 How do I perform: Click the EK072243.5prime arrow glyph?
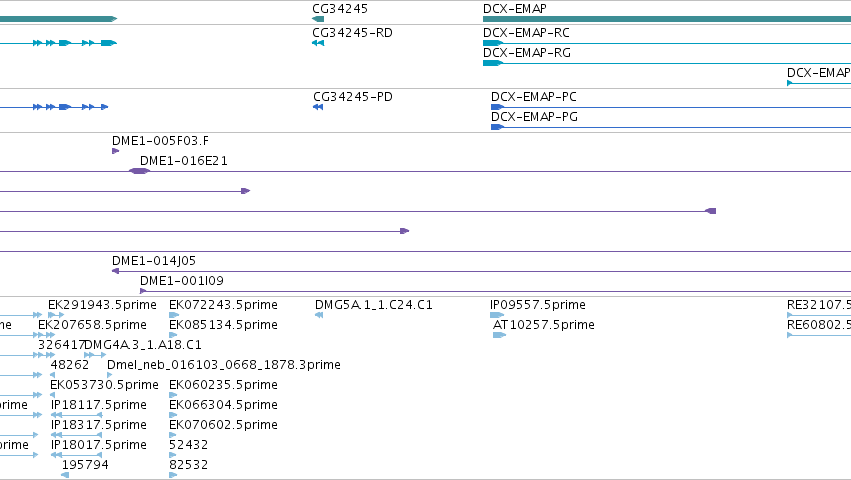point(174,315)
